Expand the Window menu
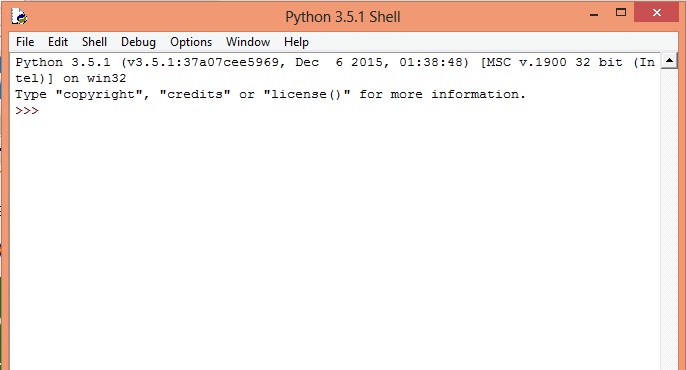 pos(248,42)
